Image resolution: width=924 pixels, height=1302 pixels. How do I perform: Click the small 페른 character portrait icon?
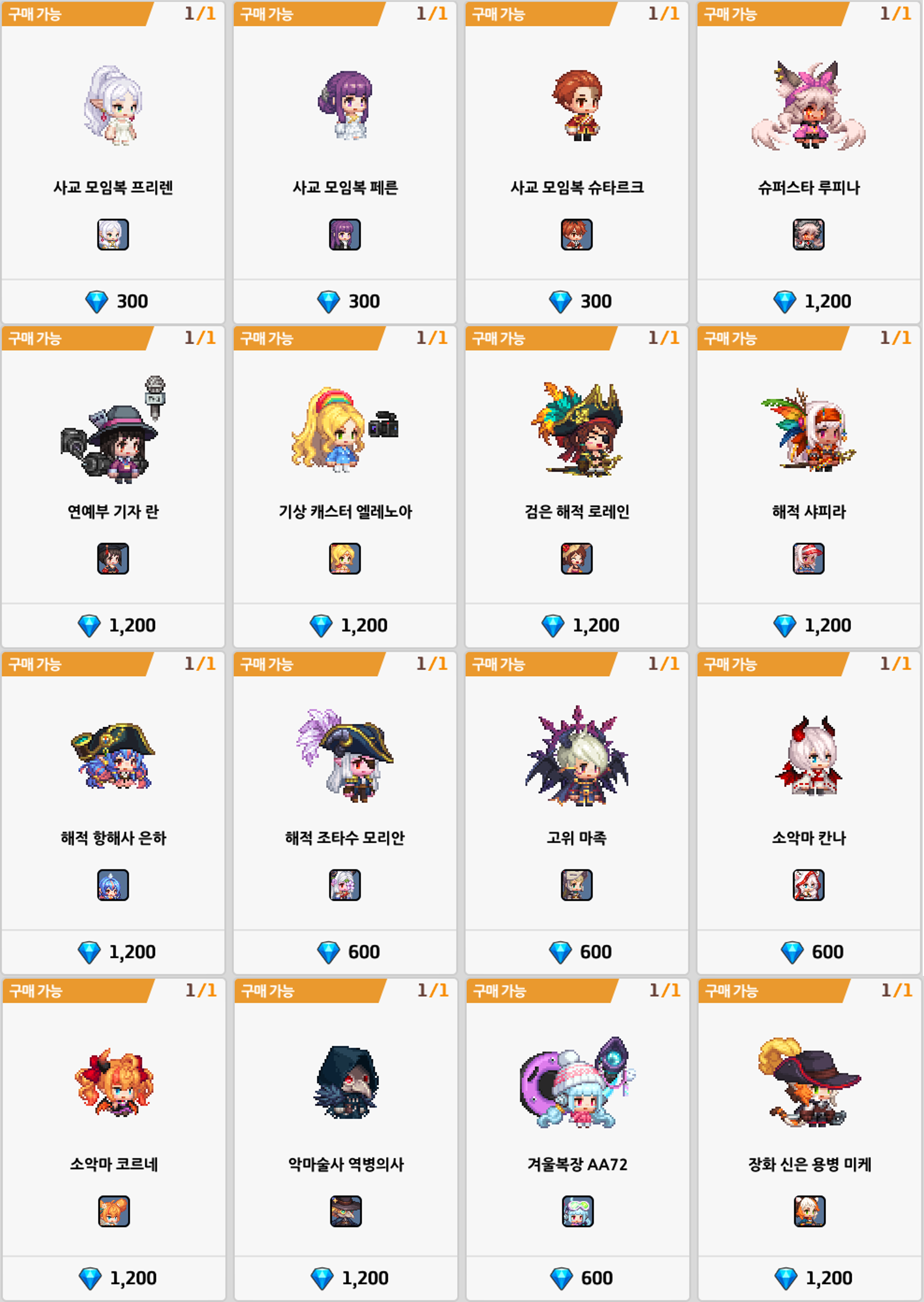click(x=345, y=235)
